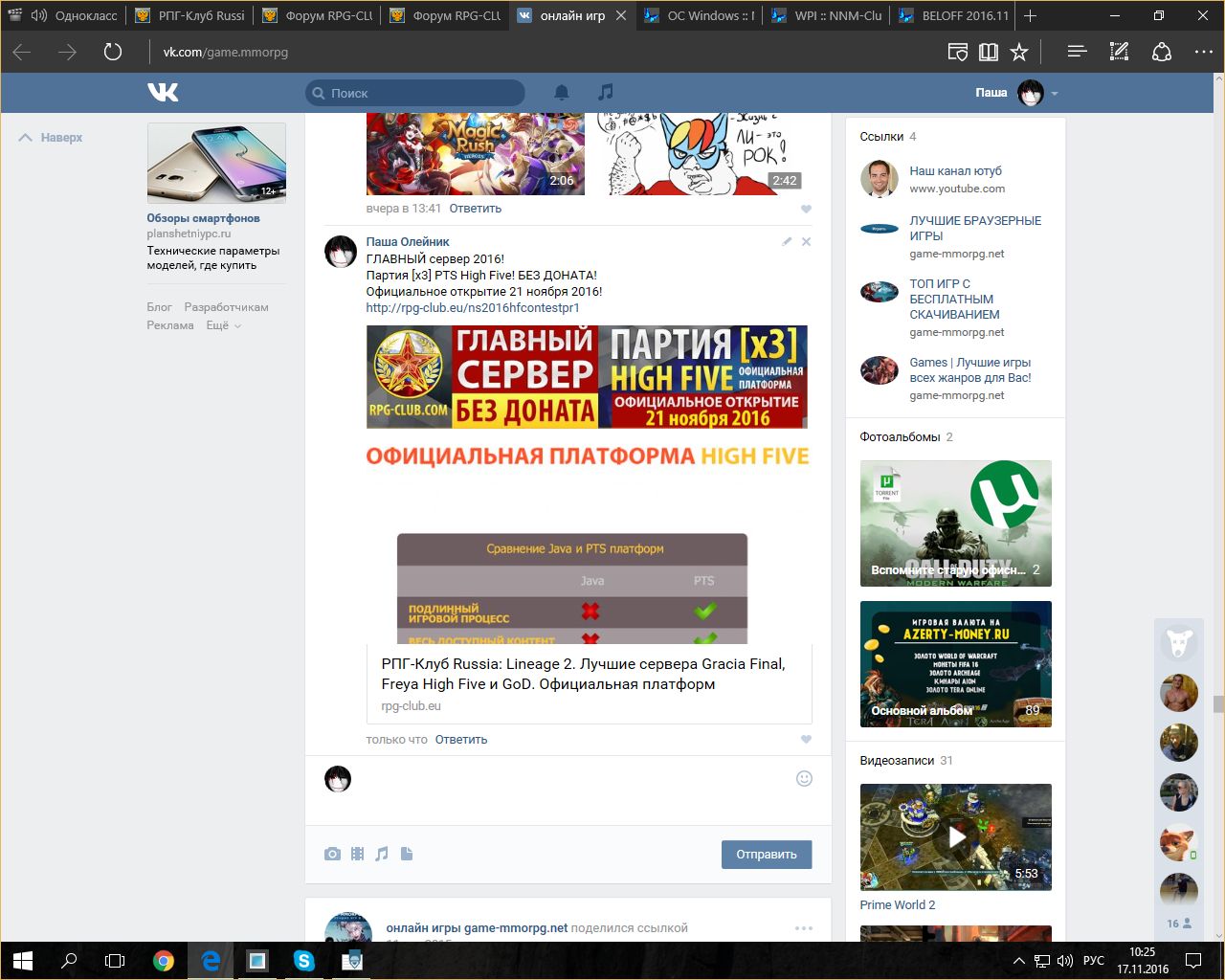Viewport: 1225px width, 980px height.
Task: Open the Основной альбом photo album
Action: point(956,664)
